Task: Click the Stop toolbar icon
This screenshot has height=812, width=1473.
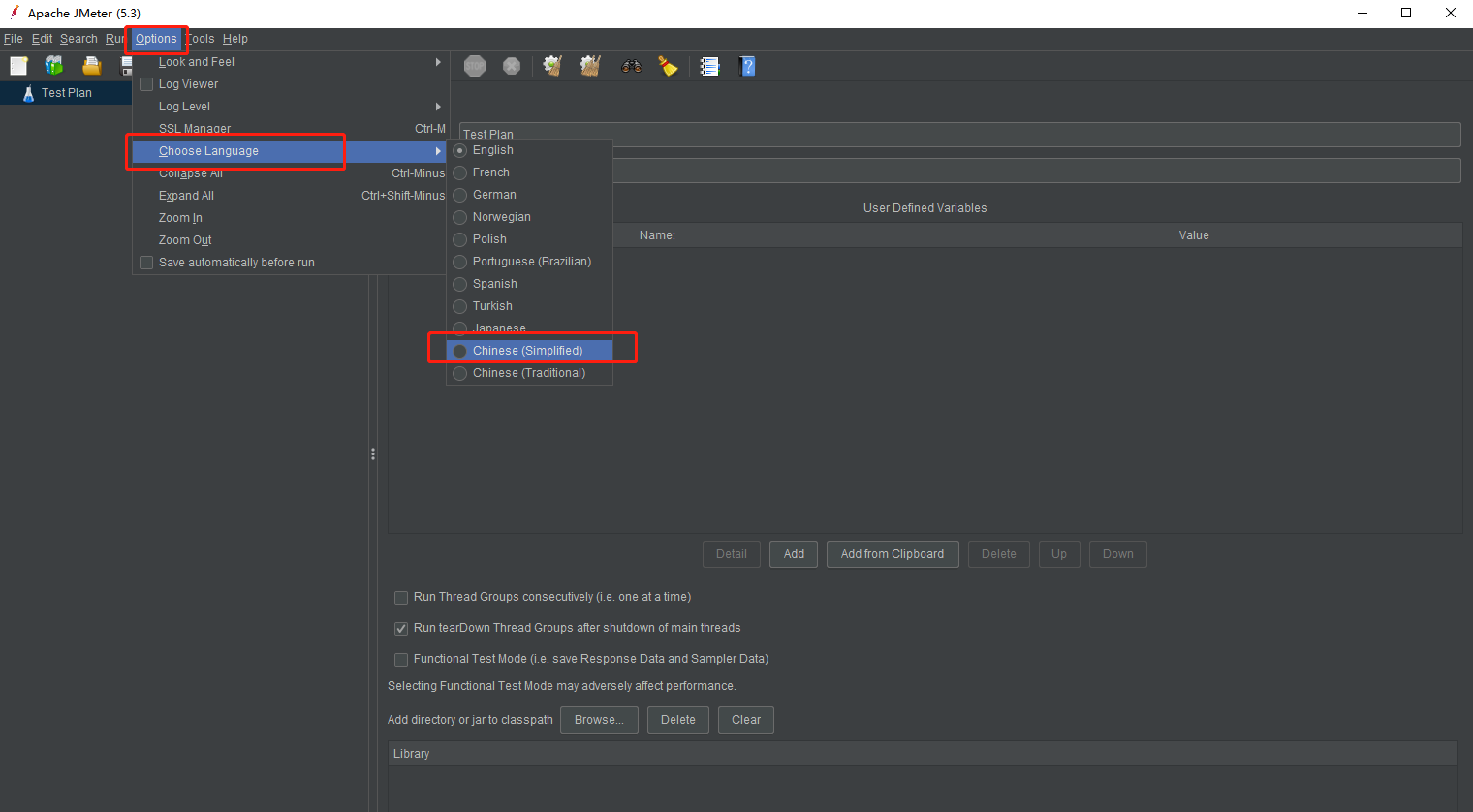Action: (x=475, y=66)
